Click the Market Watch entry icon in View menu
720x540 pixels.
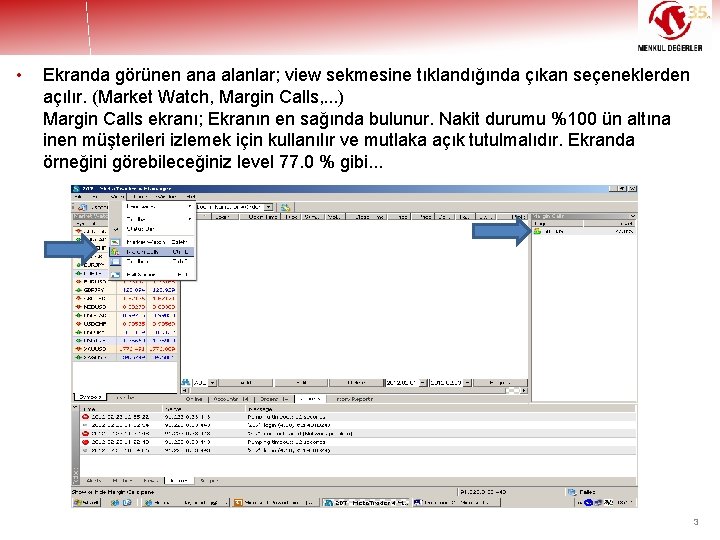[115, 242]
